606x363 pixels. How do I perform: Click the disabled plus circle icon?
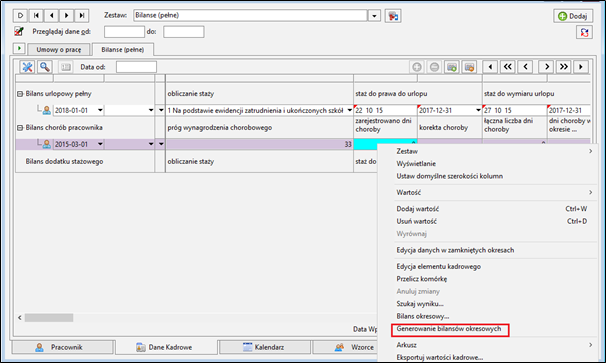[417, 67]
